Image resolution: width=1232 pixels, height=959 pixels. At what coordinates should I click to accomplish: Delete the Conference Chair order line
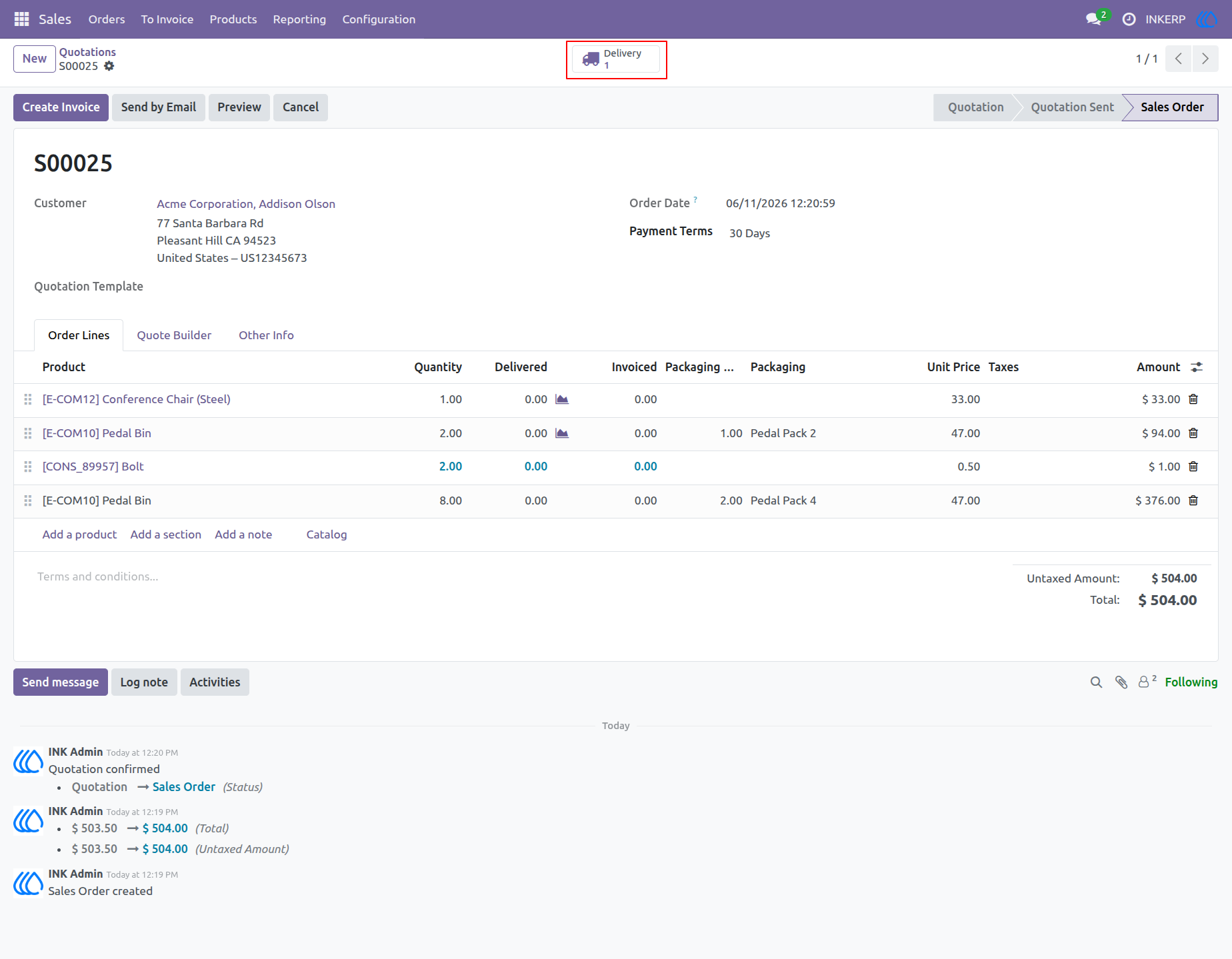(1193, 399)
